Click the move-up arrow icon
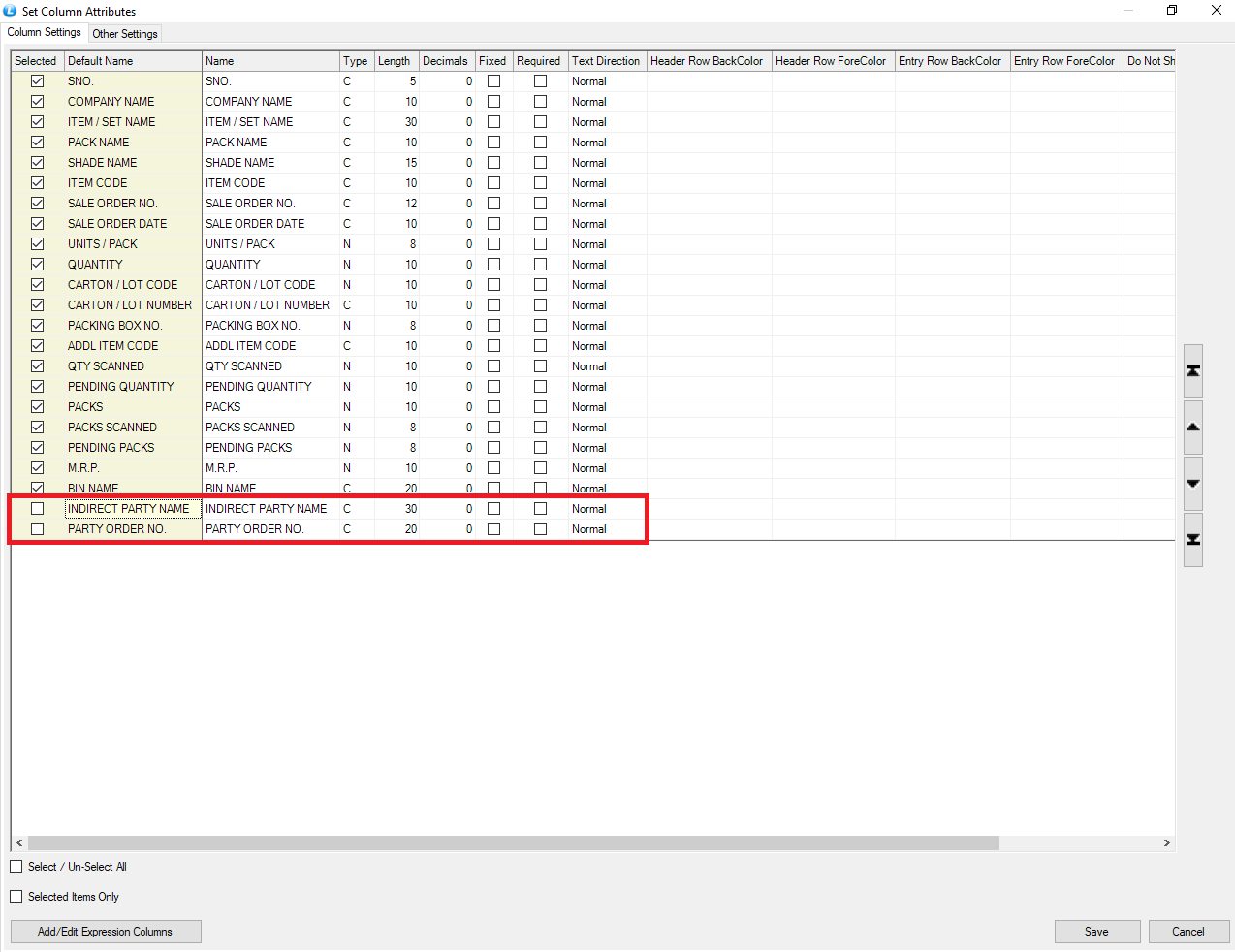 pyautogui.click(x=1193, y=428)
